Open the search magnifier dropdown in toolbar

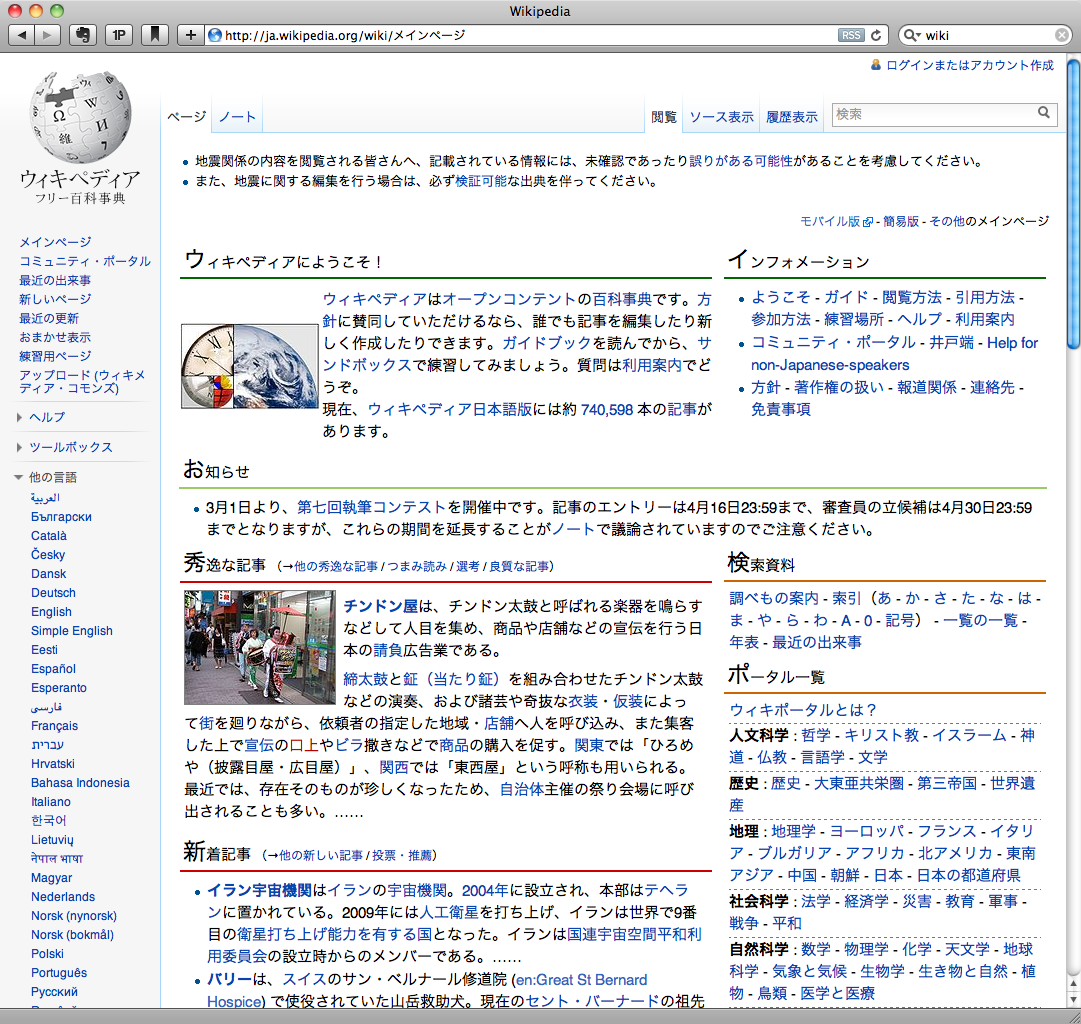tap(911, 35)
